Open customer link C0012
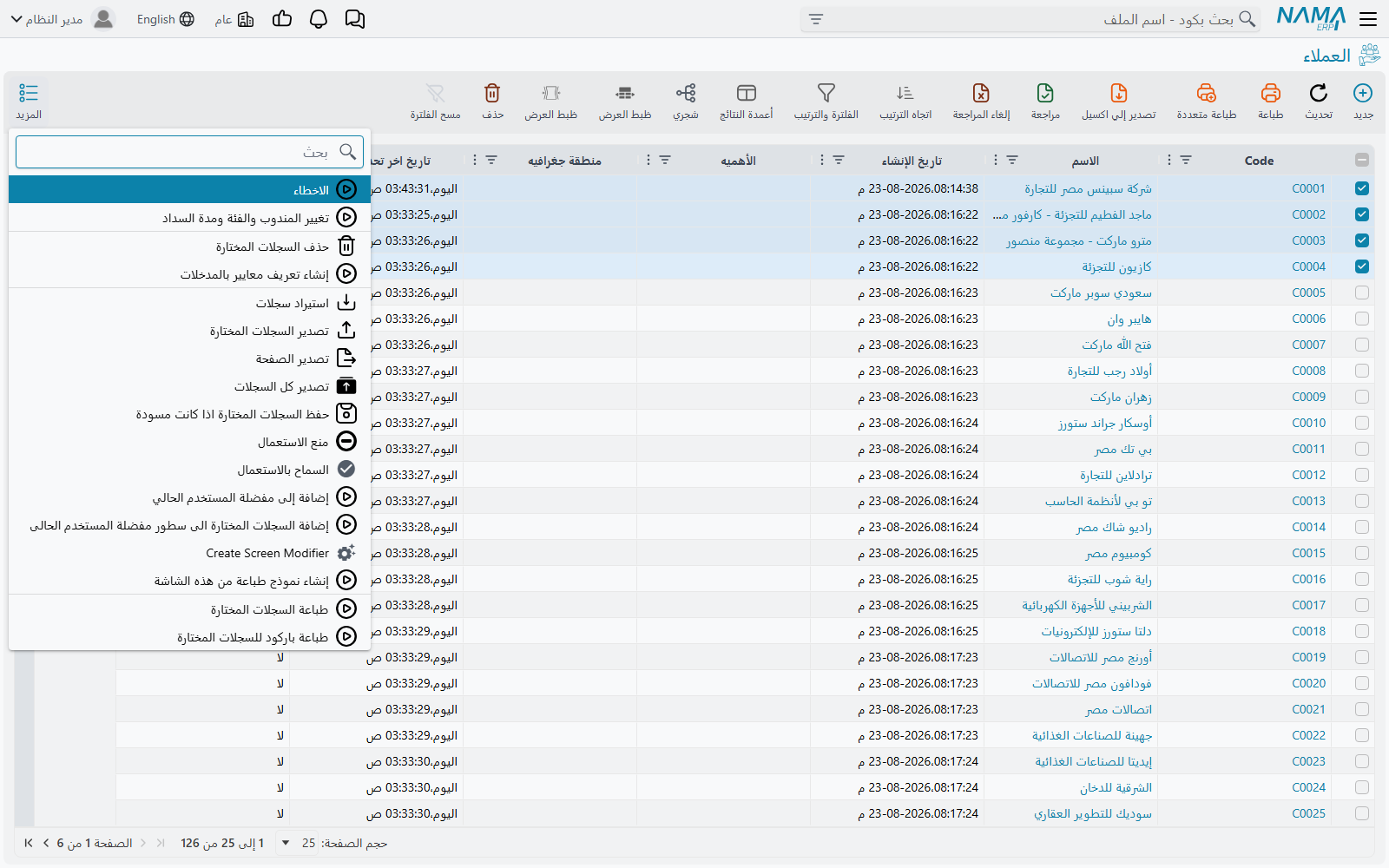This screenshot has height=868, width=1389. [1308, 475]
